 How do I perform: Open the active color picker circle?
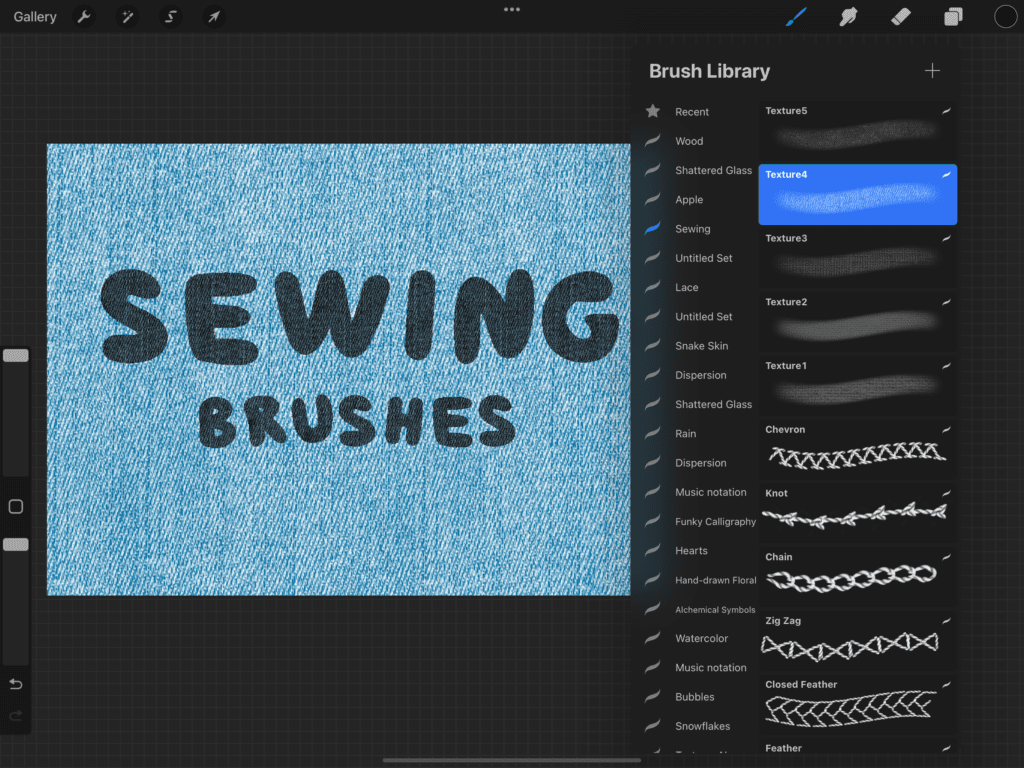[x=1005, y=17]
